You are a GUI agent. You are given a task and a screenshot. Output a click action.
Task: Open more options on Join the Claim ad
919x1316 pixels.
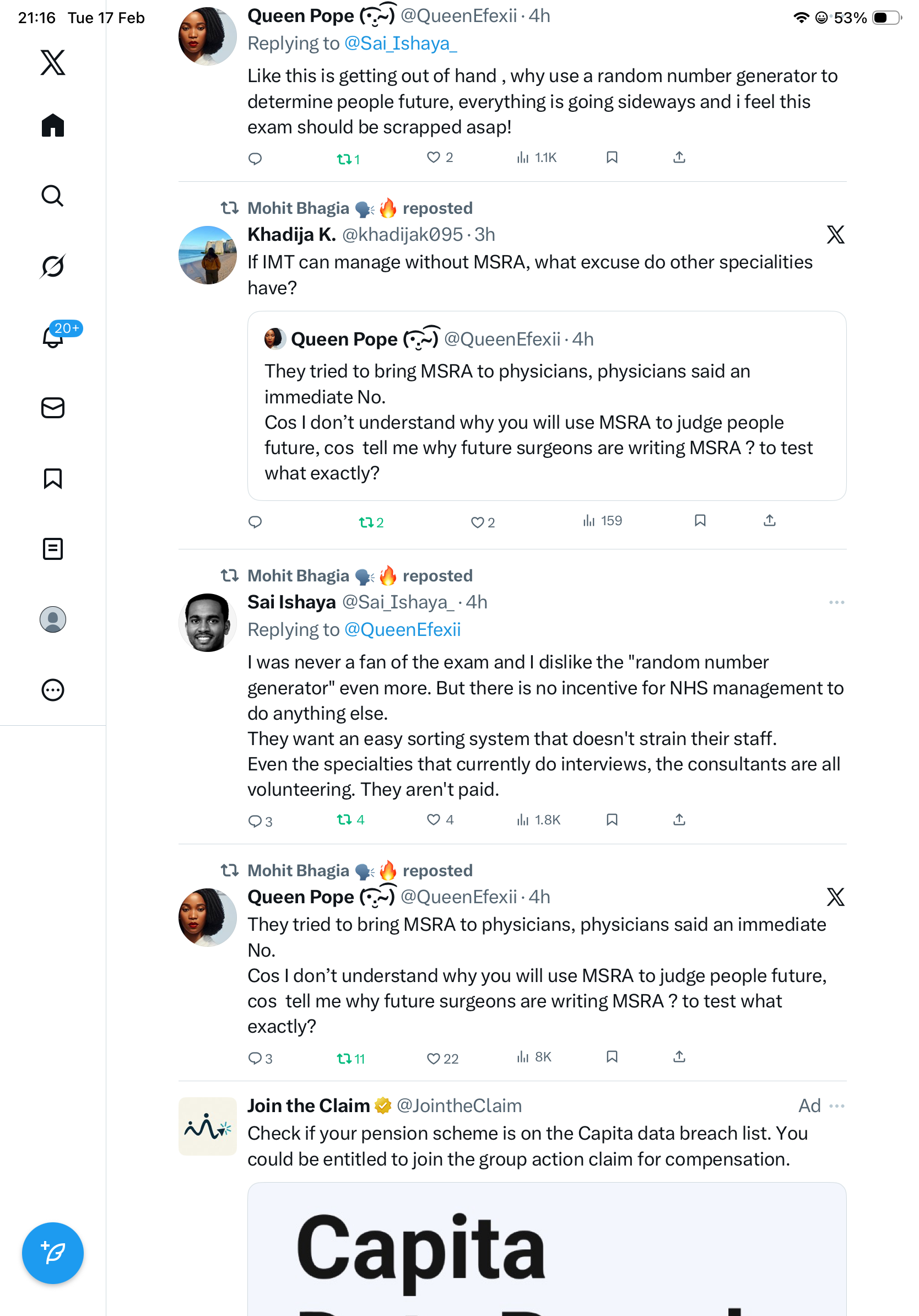coord(836,1105)
